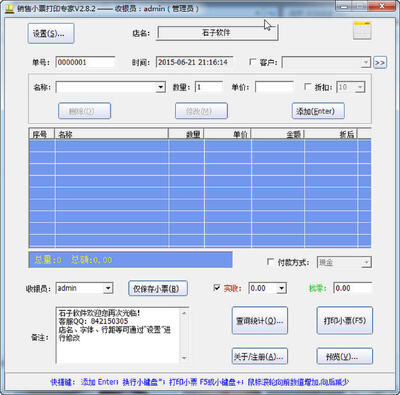Open 查询统计(Q)... query statistics
This screenshot has width=400, height=395.
point(260,321)
